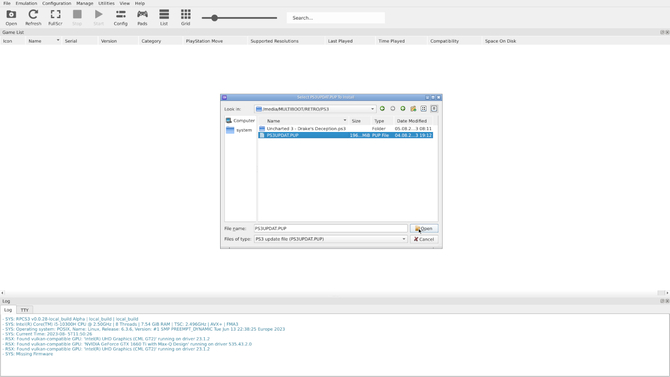Viewport: 670px width, 377px height.
Task: Open the Emulation menu
Action: (26, 3)
